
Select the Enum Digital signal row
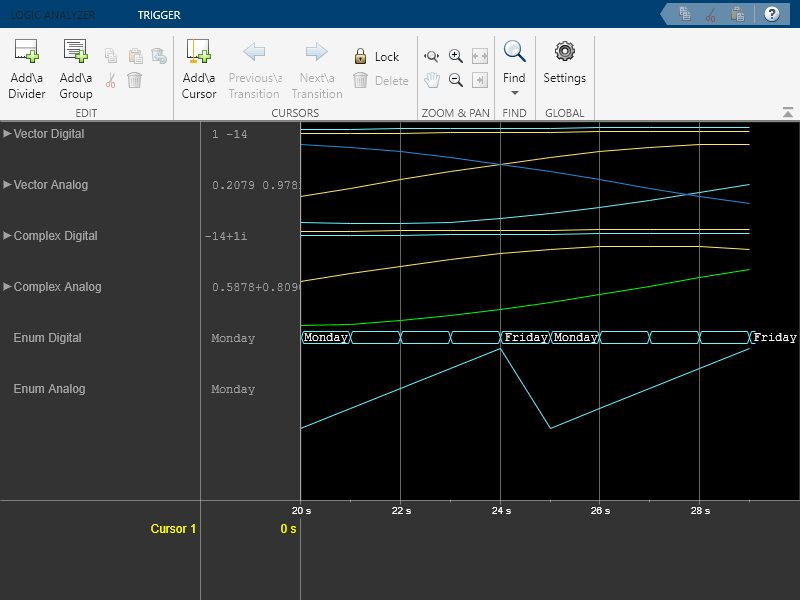[47, 338]
